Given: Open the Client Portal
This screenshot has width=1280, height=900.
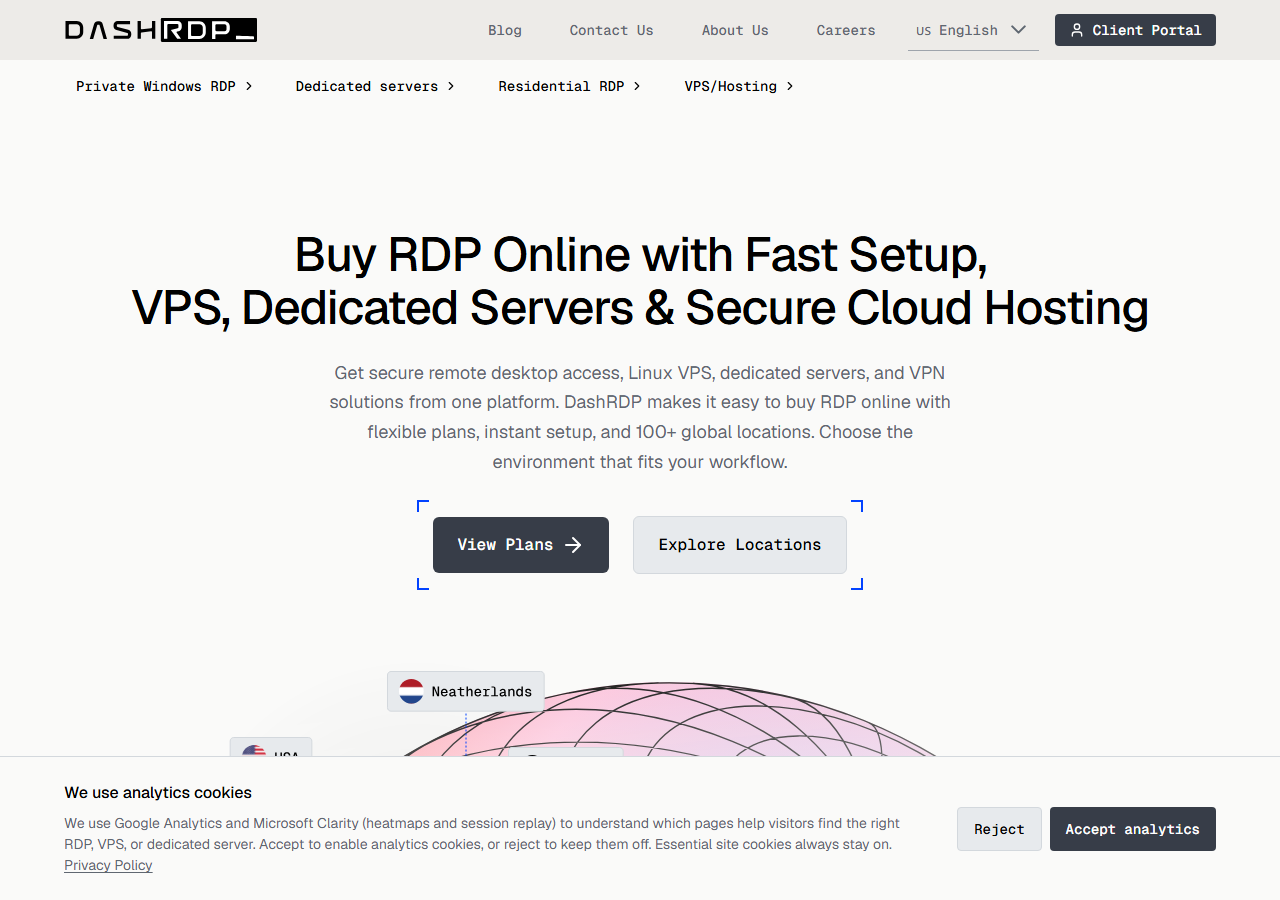Looking at the screenshot, I should tap(1135, 30).
